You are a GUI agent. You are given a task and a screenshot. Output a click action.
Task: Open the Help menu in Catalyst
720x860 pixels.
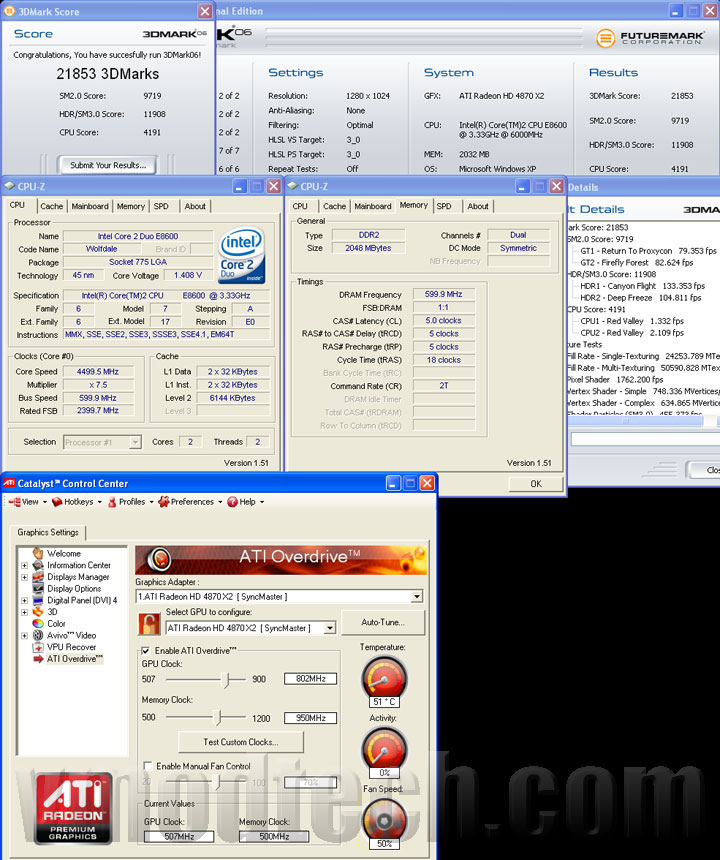(x=245, y=502)
